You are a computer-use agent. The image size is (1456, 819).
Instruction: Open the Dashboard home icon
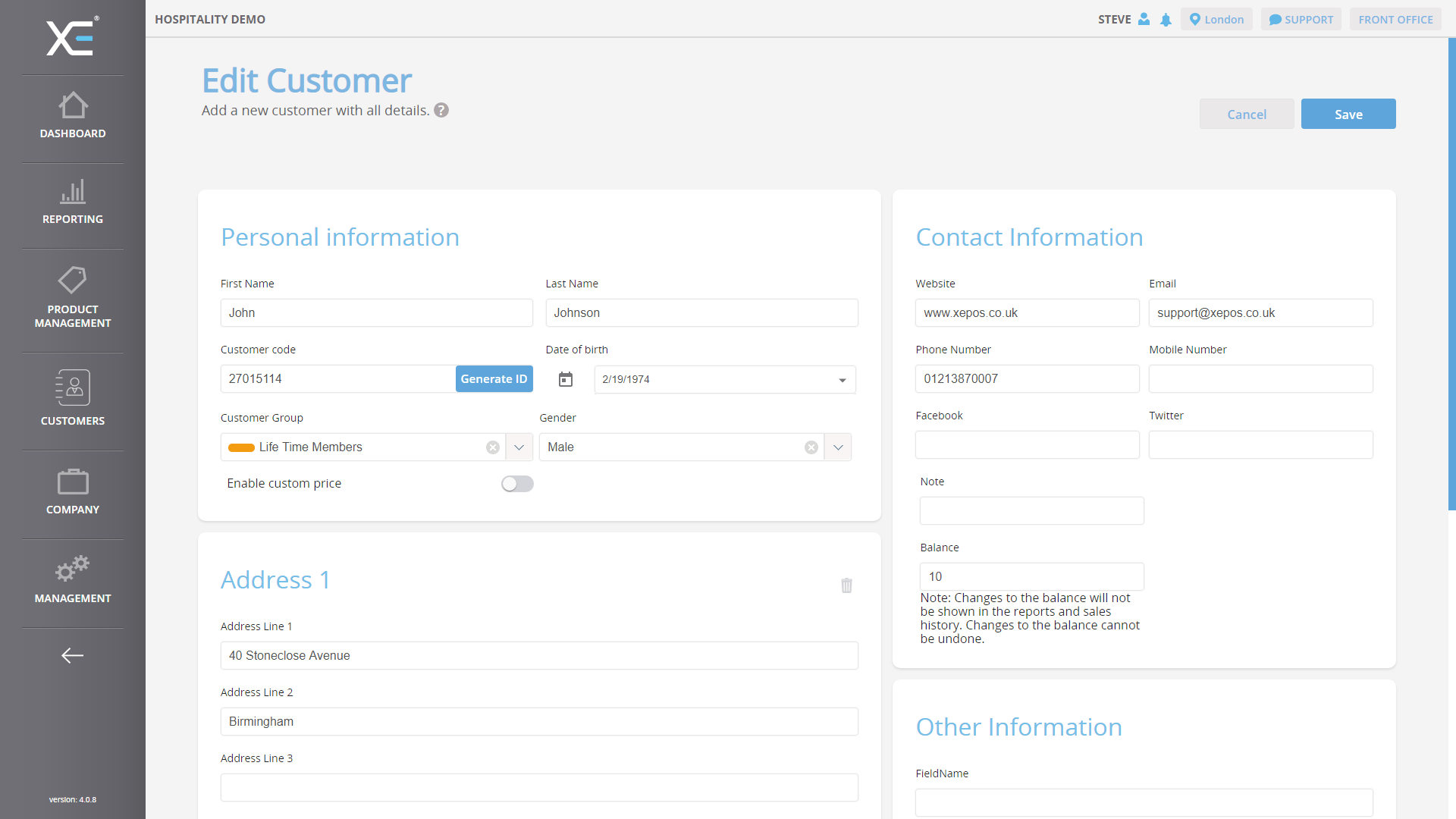pyautogui.click(x=73, y=105)
